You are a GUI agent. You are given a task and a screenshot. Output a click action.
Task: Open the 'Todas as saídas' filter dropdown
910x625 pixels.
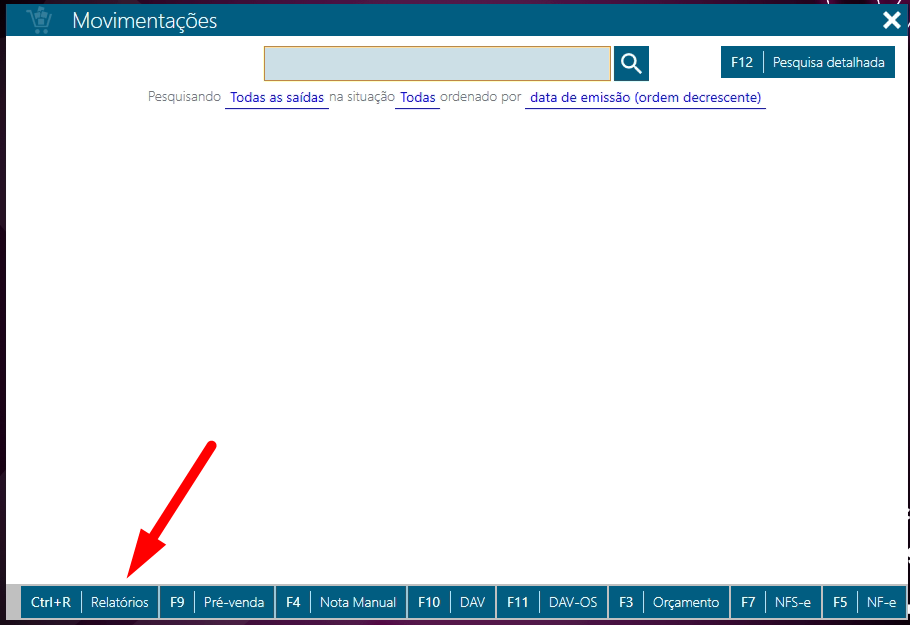[x=277, y=98]
